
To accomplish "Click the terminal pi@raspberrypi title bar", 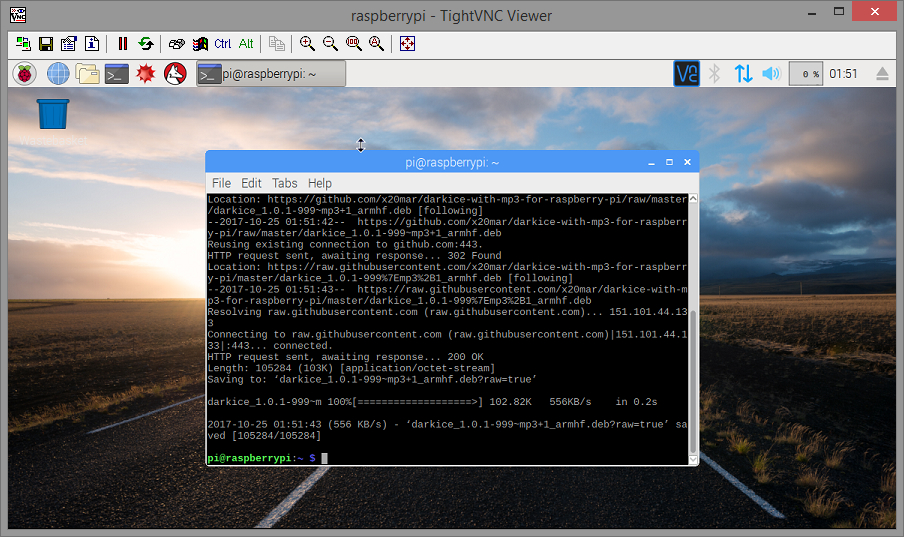I will click(452, 163).
